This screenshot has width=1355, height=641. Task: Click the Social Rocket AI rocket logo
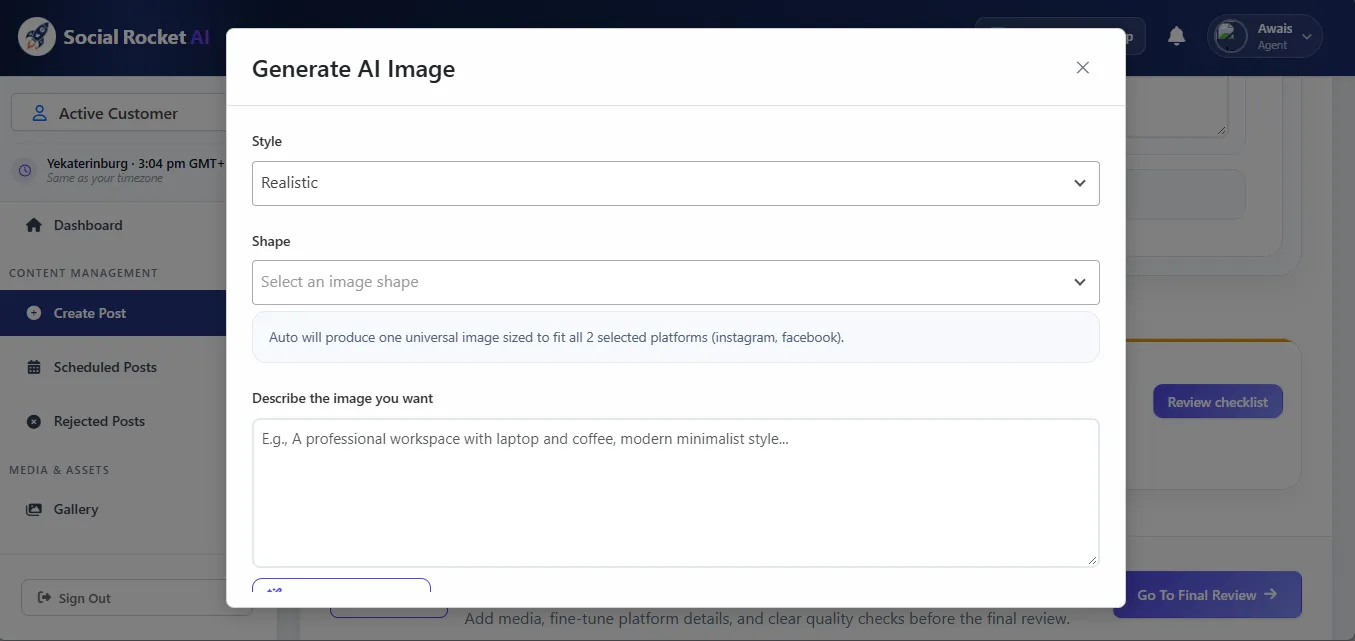coord(37,37)
